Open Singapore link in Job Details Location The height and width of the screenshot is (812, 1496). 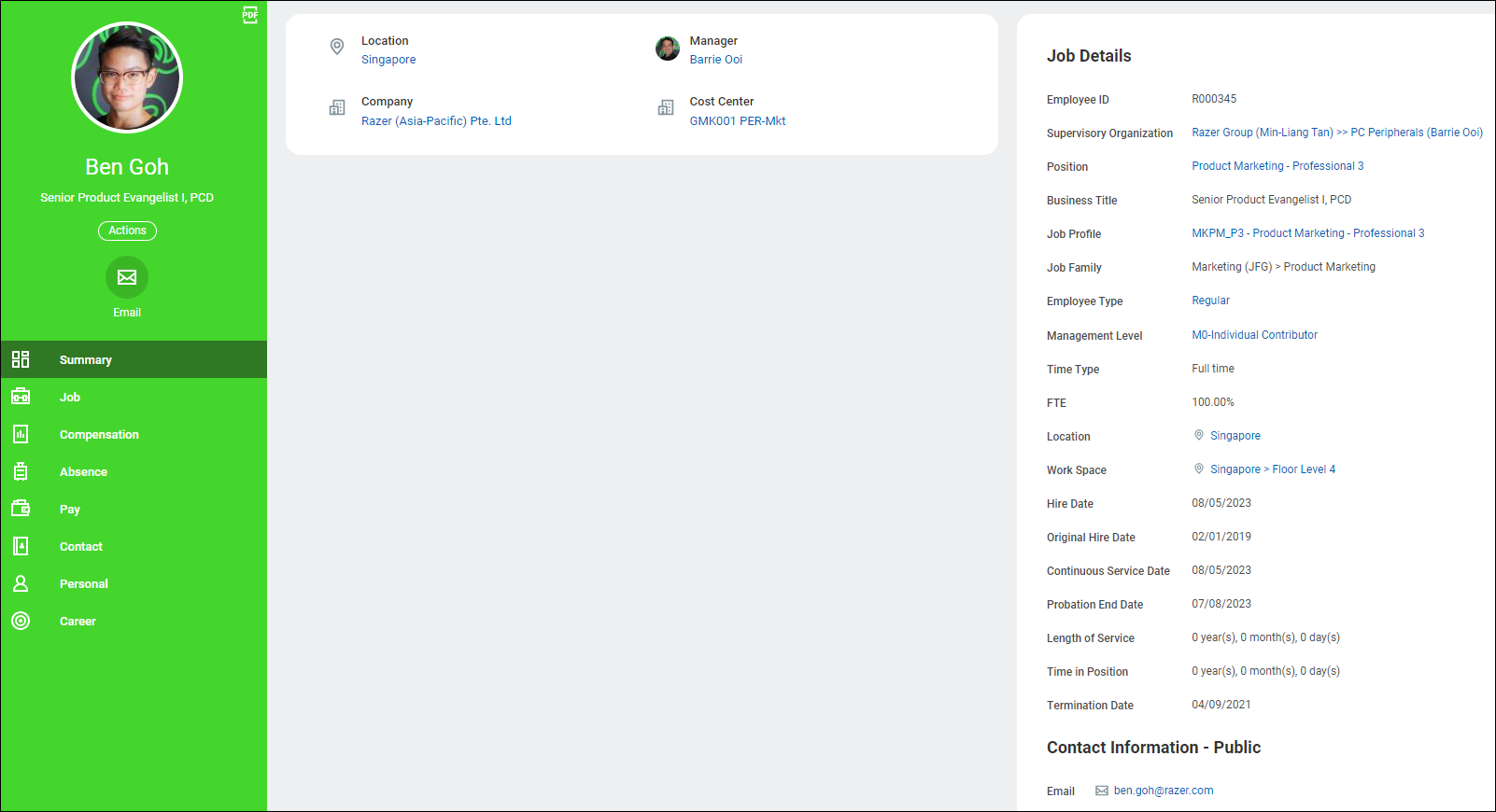pos(1235,436)
